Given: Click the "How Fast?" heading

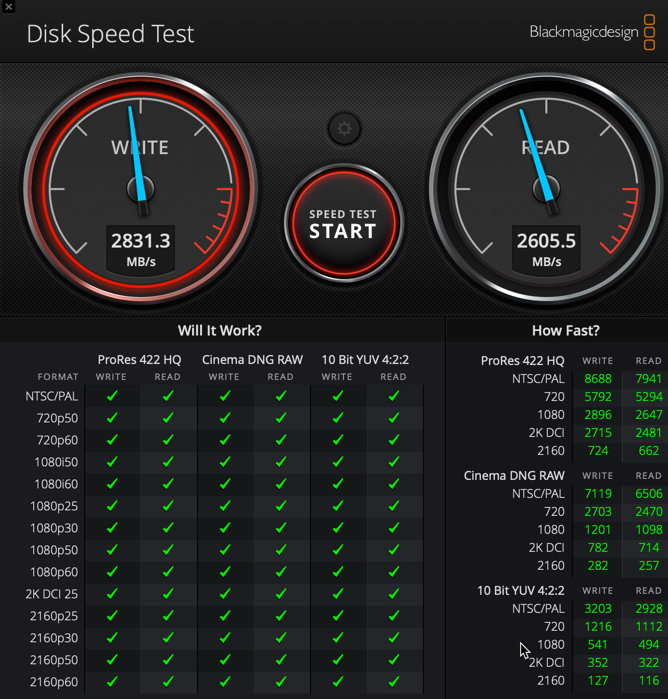Looking at the screenshot, I should click(565, 330).
